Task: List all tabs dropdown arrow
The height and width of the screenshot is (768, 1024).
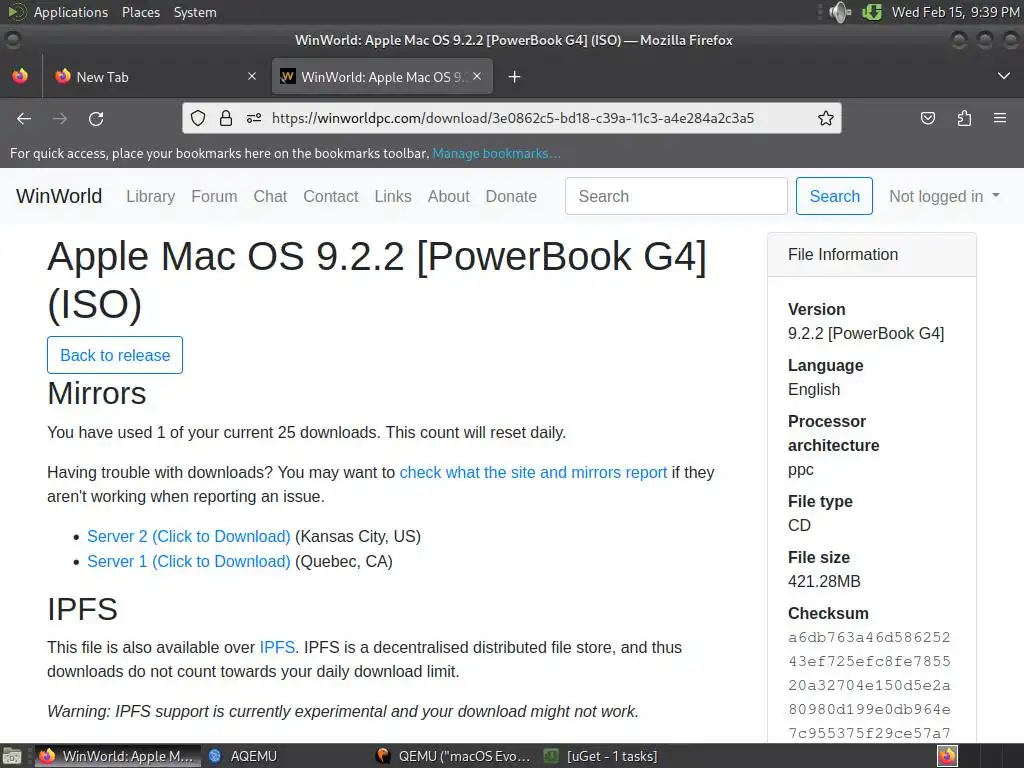Action: pyautogui.click(x=1004, y=76)
